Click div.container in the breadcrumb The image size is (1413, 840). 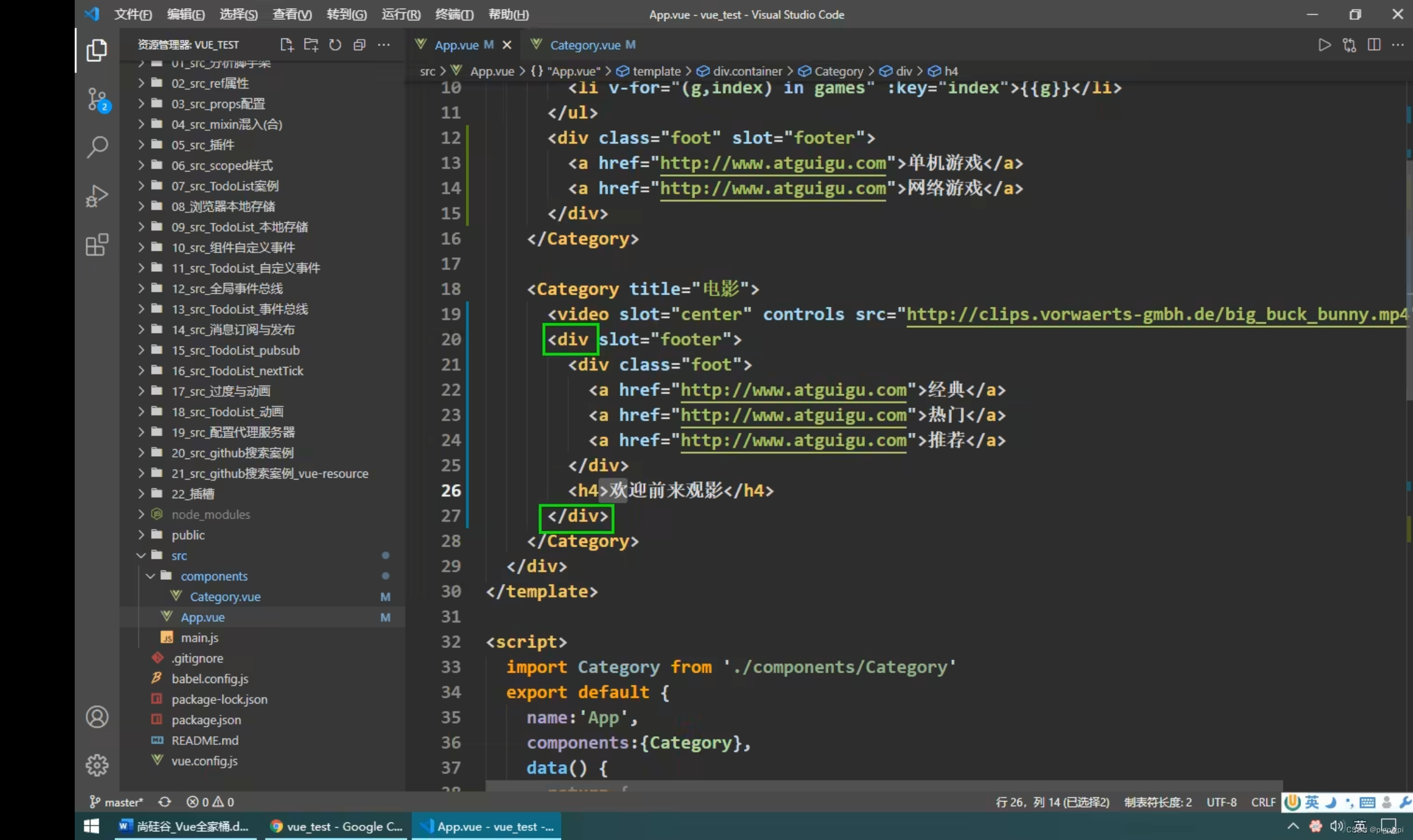[739, 71]
